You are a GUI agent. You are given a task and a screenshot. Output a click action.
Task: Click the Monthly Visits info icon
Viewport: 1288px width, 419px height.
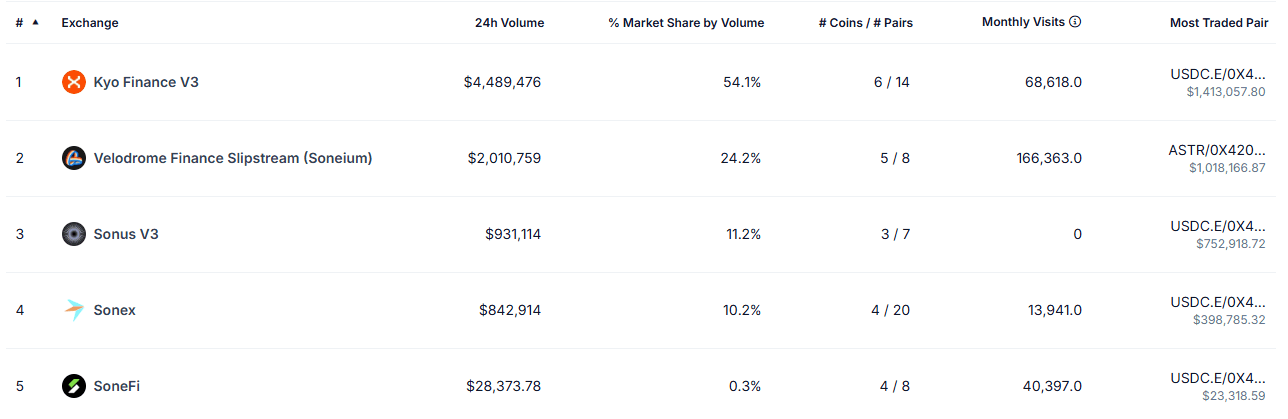[x=1075, y=22]
